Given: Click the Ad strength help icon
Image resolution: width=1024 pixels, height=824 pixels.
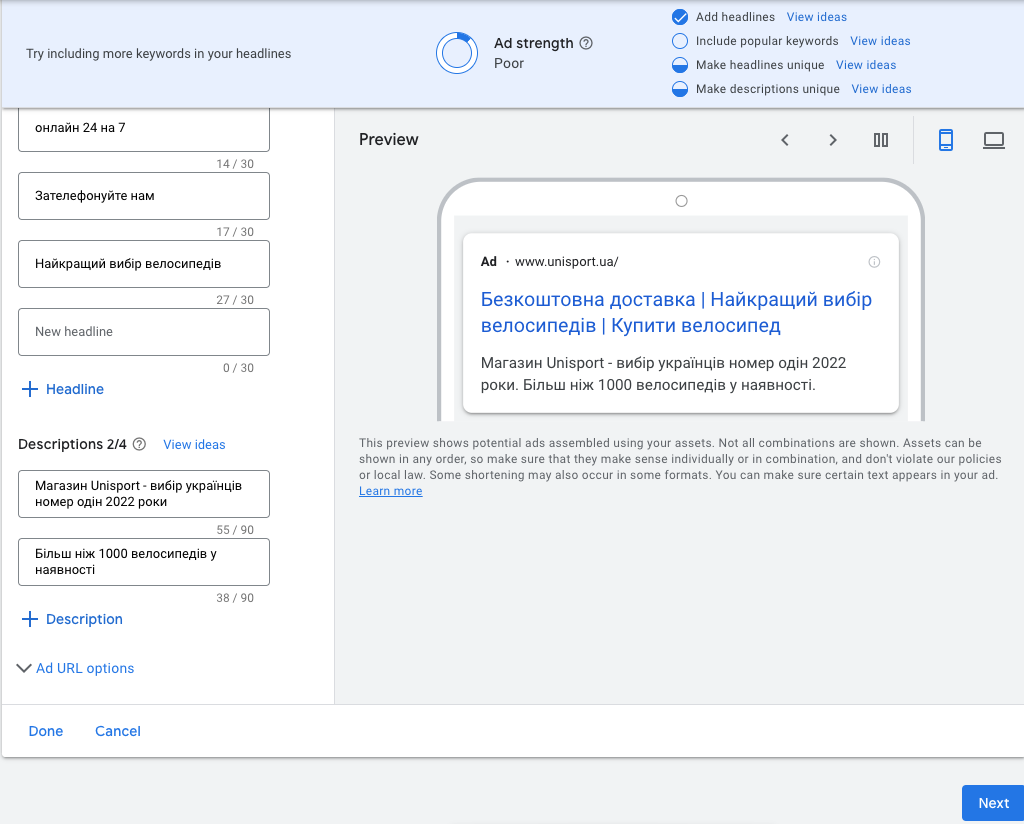Looking at the screenshot, I should (x=586, y=43).
